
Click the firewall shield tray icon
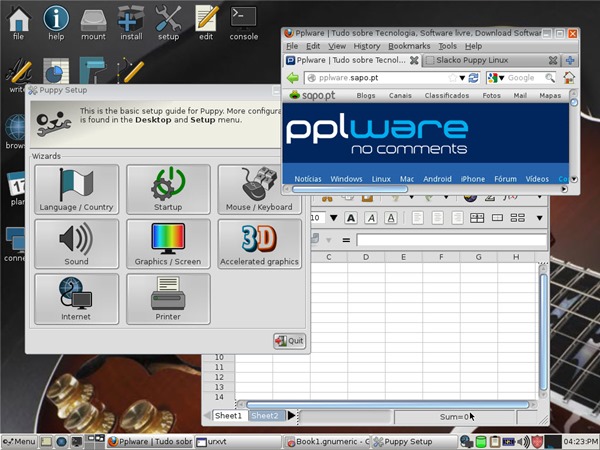pyautogui.click(x=537, y=442)
